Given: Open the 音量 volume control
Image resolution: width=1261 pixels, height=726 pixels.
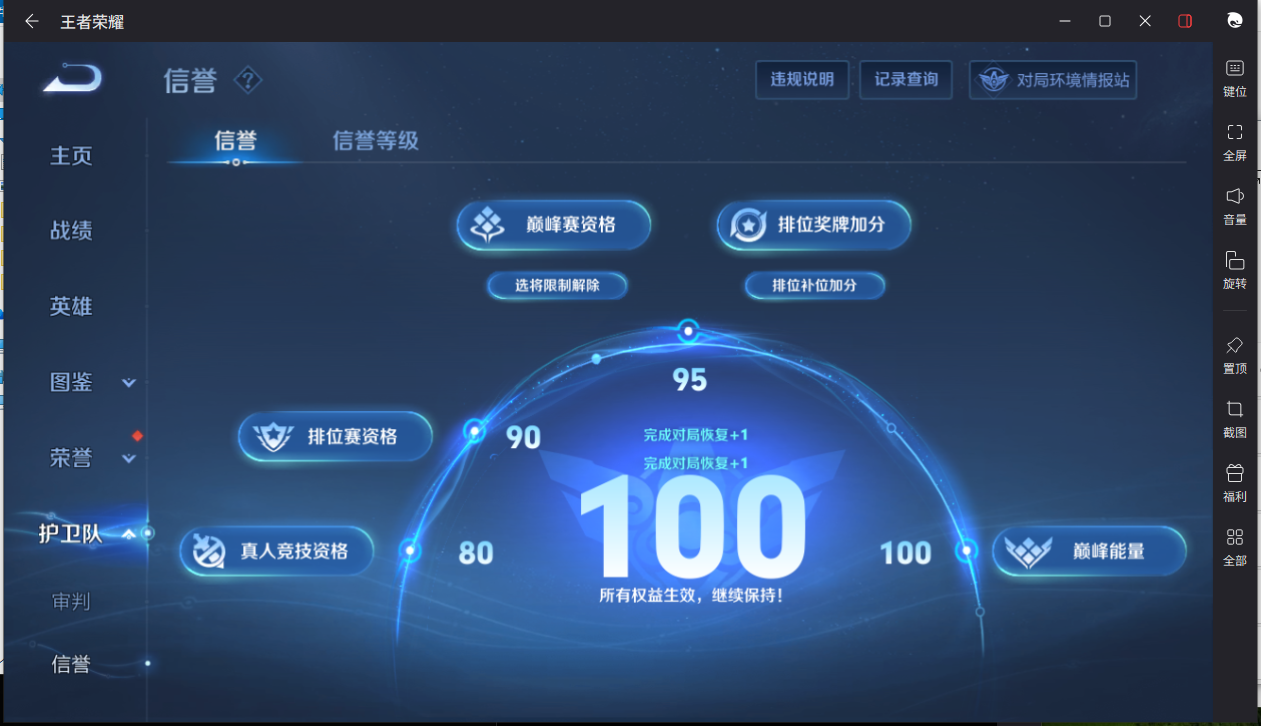Looking at the screenshot, I should coord(1235,205).
